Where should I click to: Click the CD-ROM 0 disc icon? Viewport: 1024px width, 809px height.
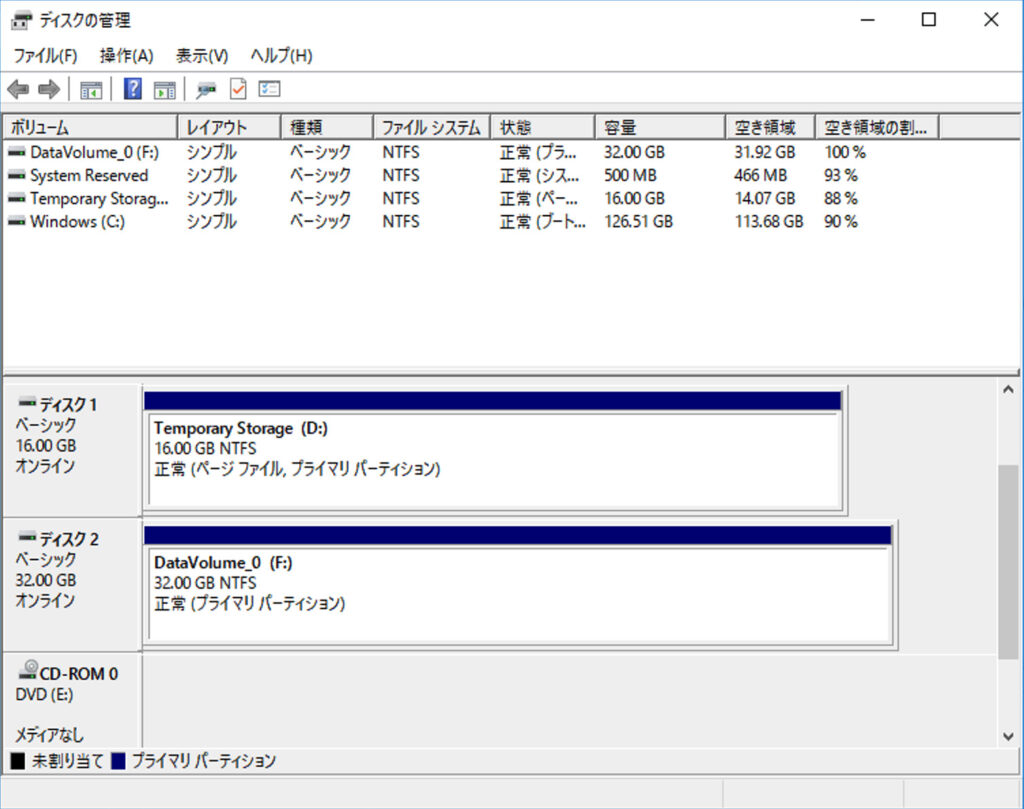tap(28, 670)
